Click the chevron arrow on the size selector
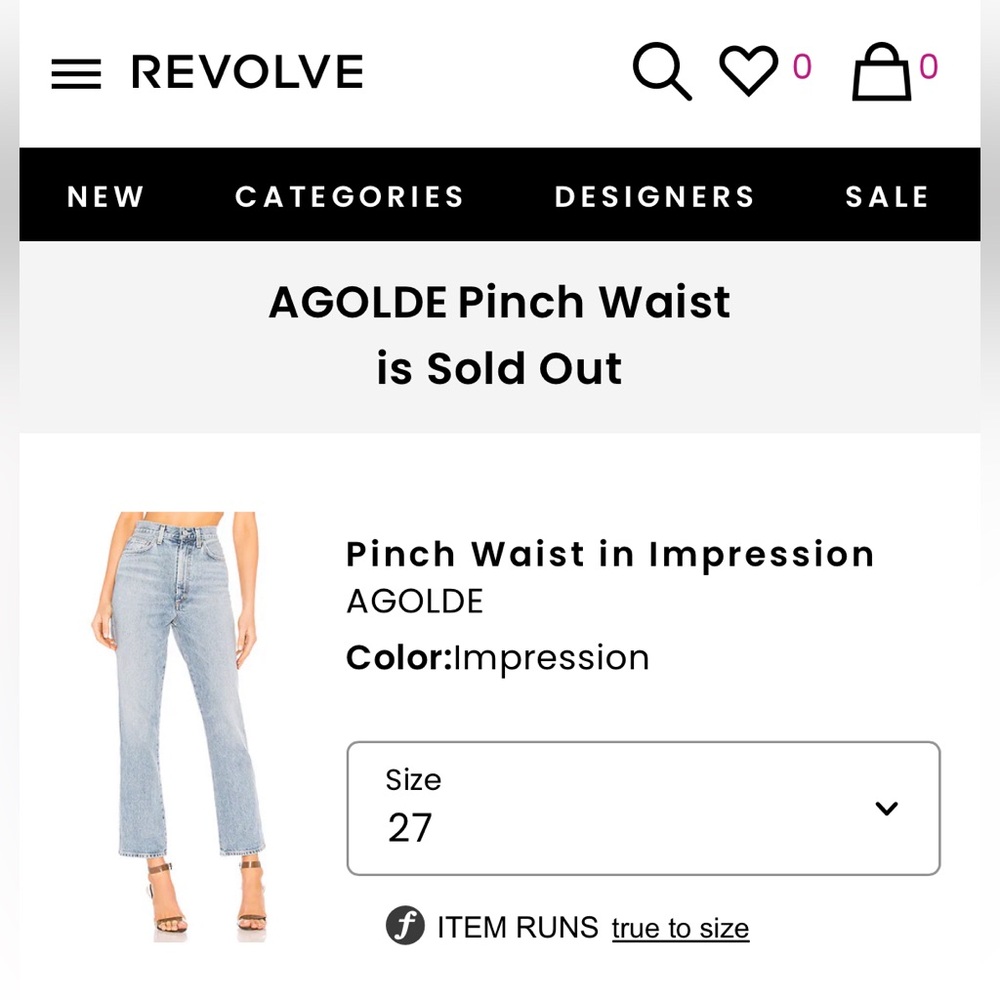The height and width of the screenshot is (1000, 1000). click(x=886, y=808)
